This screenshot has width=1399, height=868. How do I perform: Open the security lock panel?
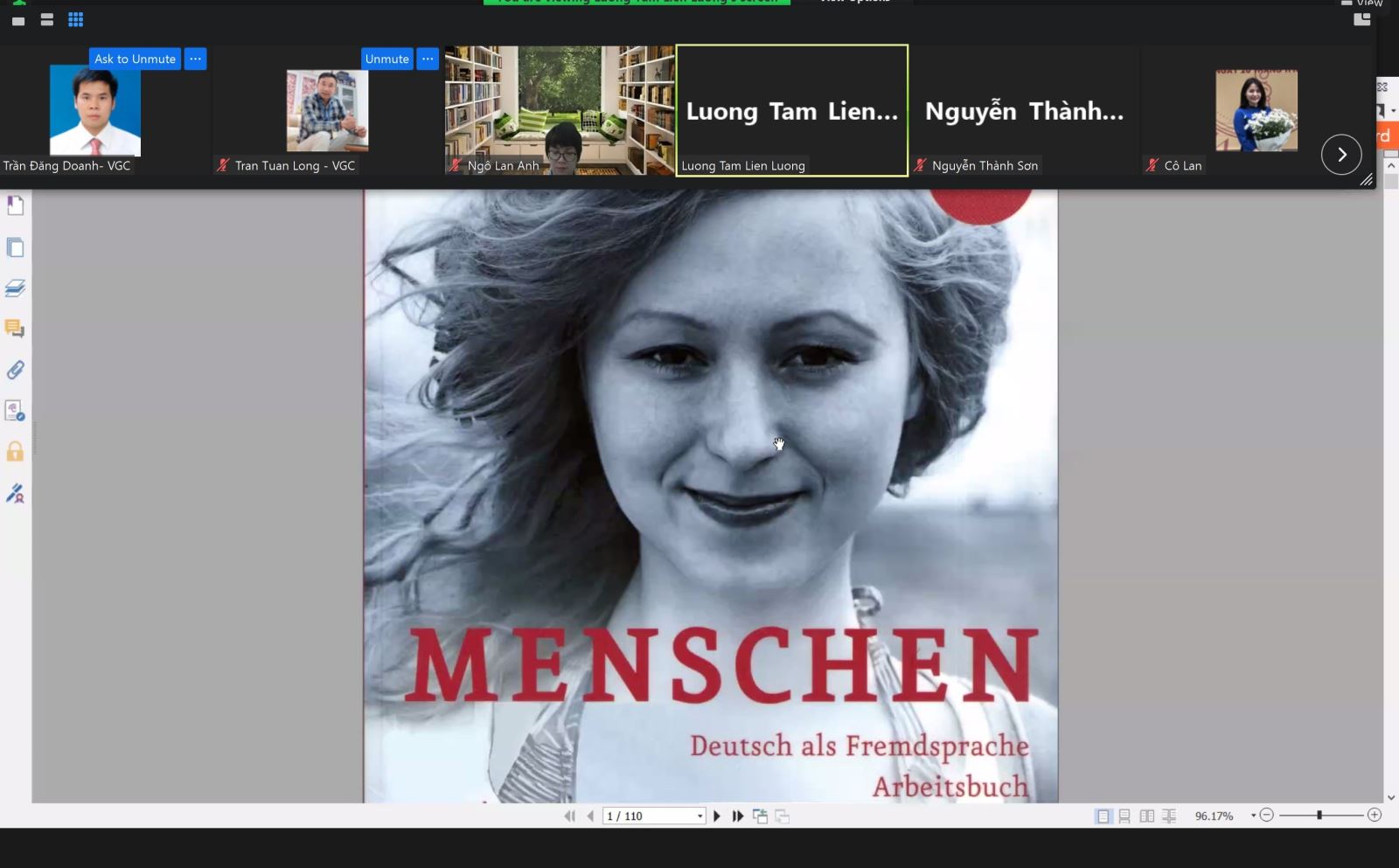(x=15, y=452)
